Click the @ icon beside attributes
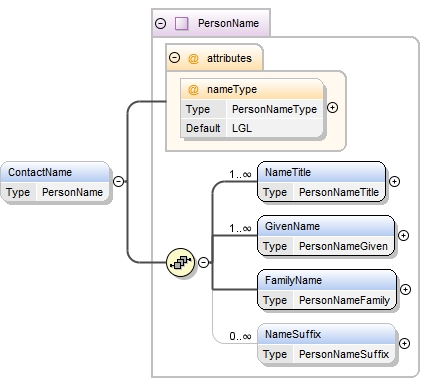This screenshot has width=421, height=379. pyautogui.click(x=193, y=59)
